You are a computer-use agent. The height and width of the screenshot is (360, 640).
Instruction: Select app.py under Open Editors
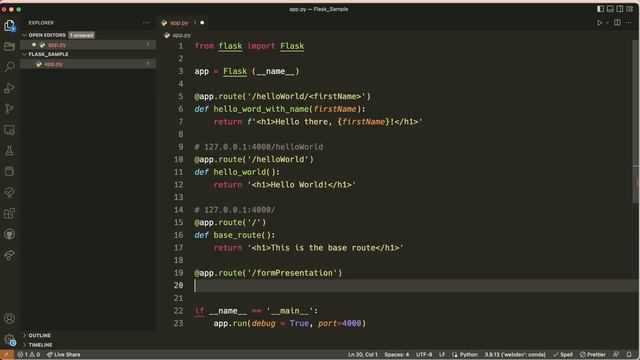click(88, 45)
